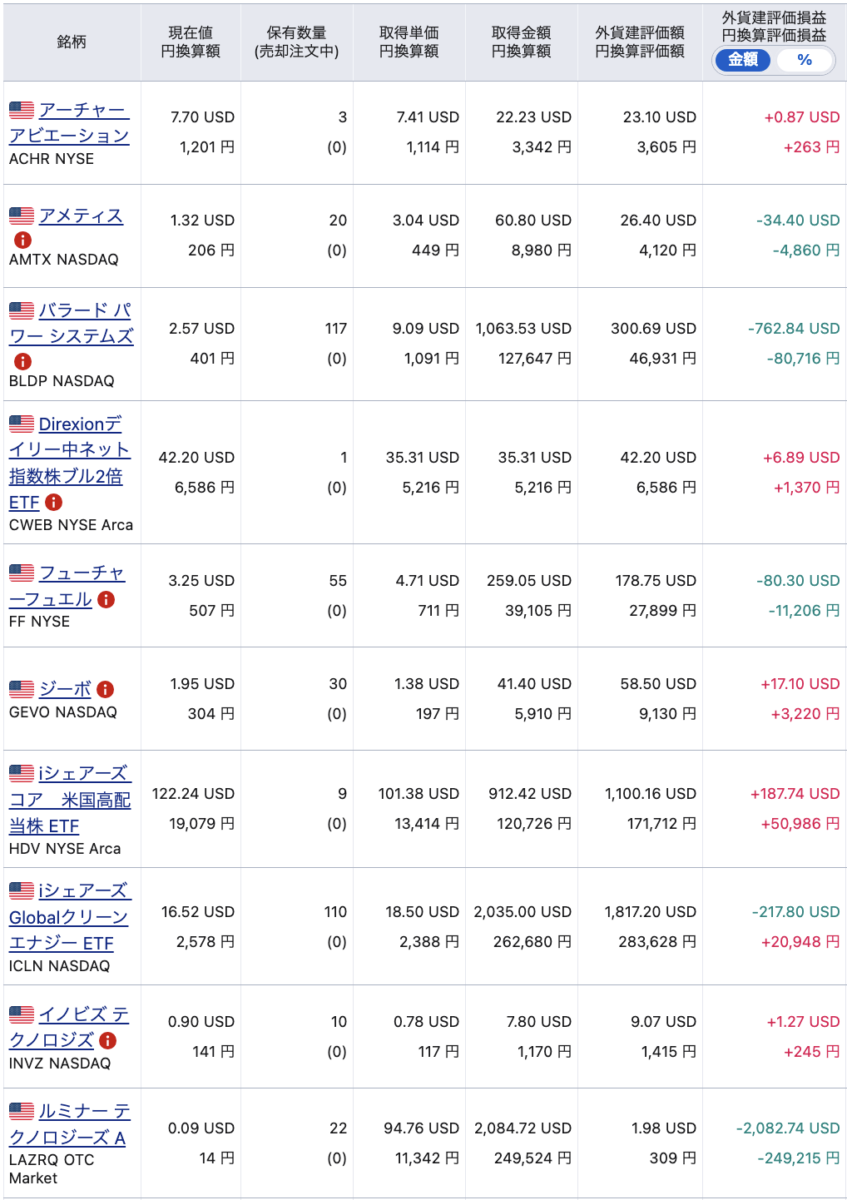Click the US flag beside ルミナー テクノロジーズ A
The width and height of the screenshot is (847, 1200).
click(x=22, y=1111)
